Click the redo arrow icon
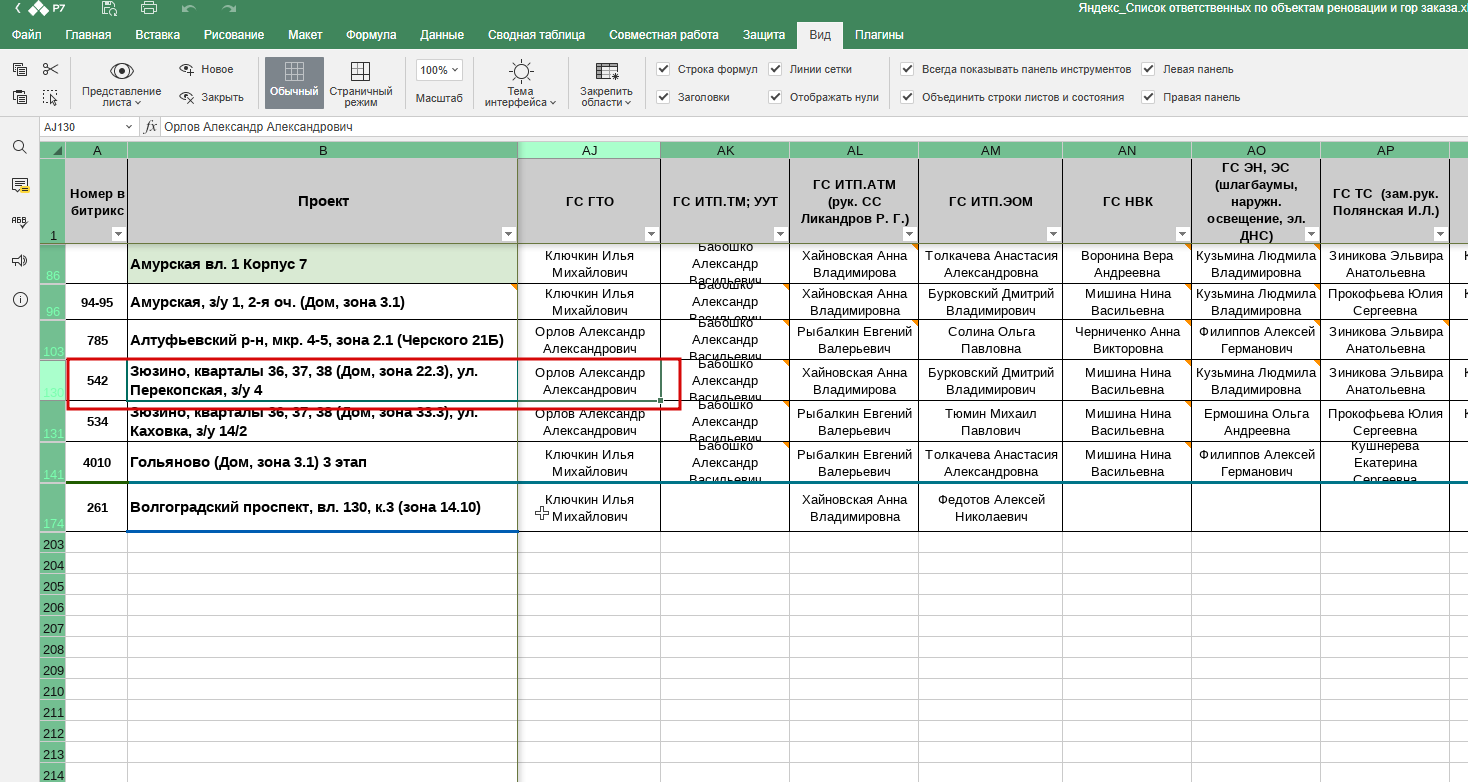 230,8
